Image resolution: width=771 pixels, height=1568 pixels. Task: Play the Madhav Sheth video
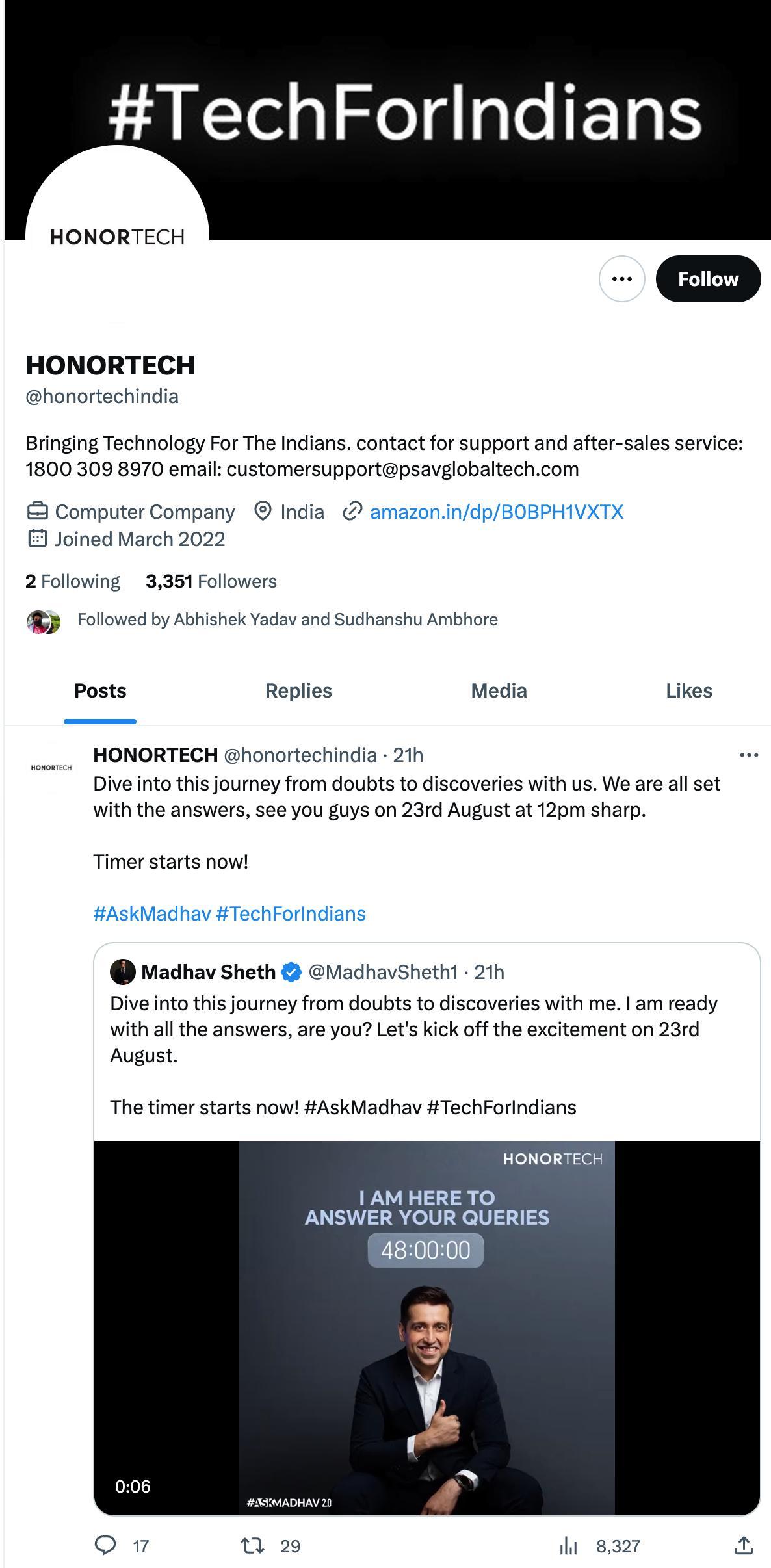(x=426, y=1327)
